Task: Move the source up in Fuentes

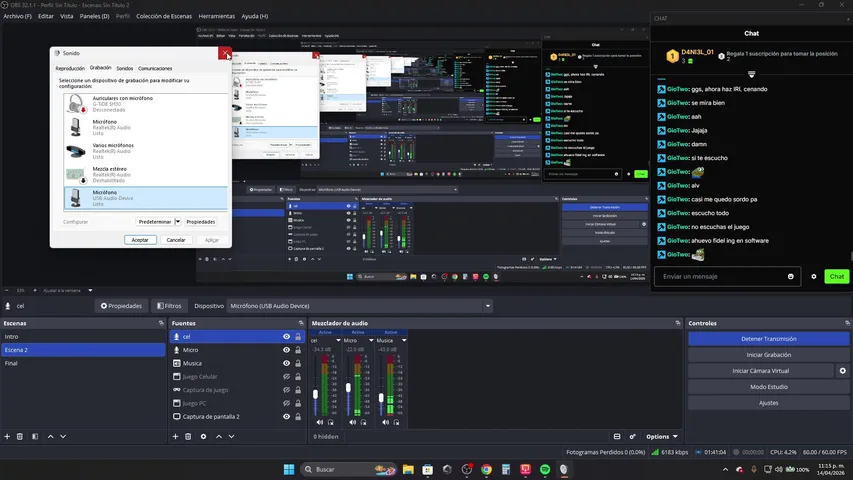Action: (219, 436)
